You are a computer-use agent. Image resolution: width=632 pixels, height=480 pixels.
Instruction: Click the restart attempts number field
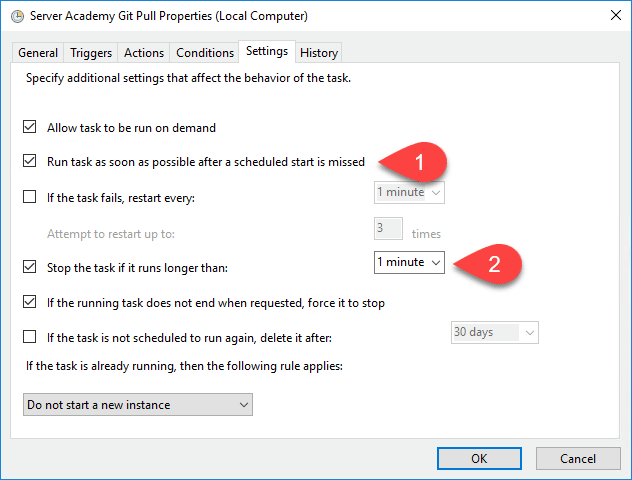[x=388, y=229]
